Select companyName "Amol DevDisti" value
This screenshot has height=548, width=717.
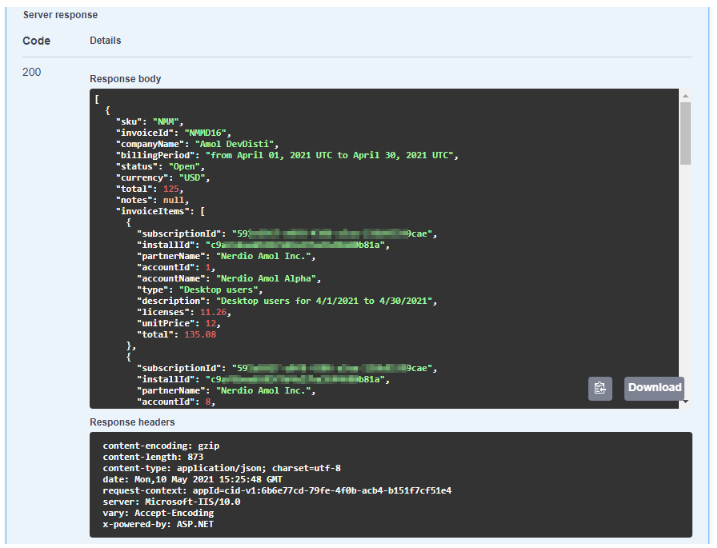point(234,144)
